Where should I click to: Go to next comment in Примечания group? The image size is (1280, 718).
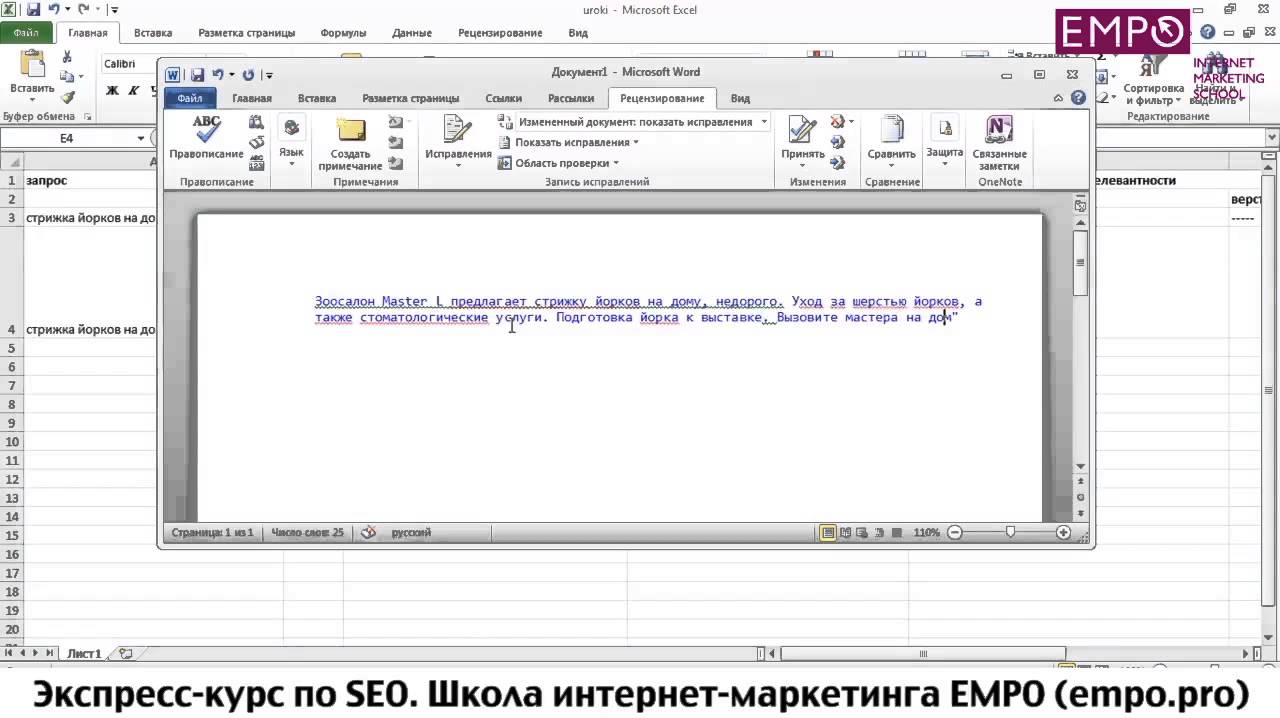point(396,164)
